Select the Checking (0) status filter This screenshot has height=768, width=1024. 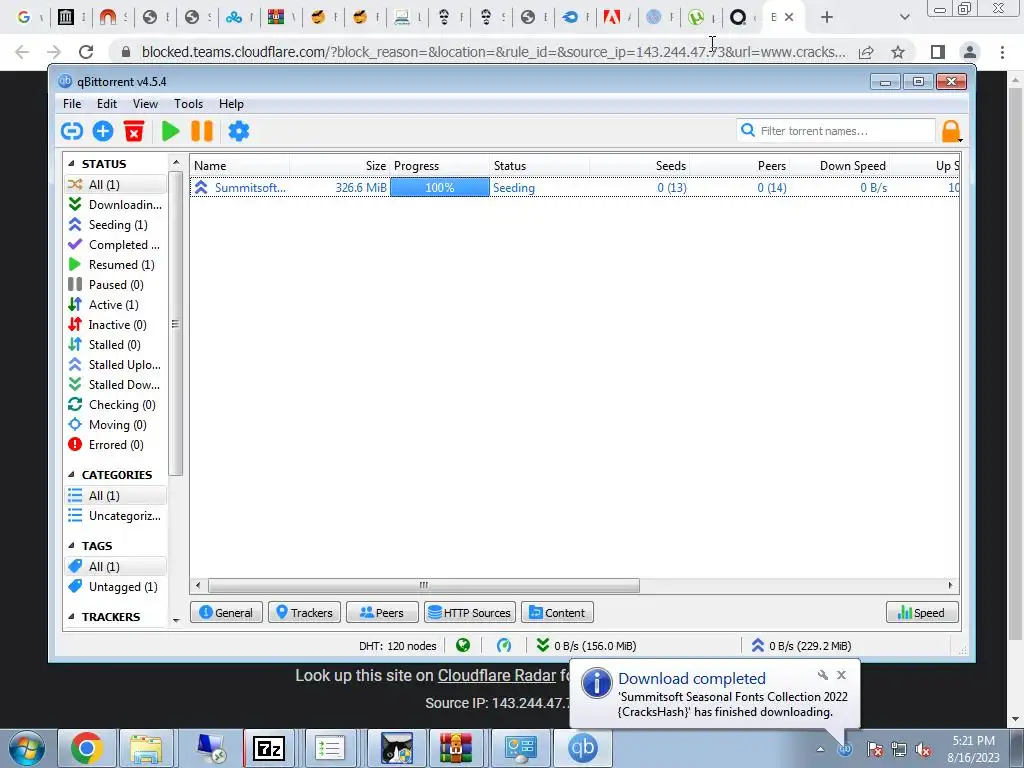point(116,405)
